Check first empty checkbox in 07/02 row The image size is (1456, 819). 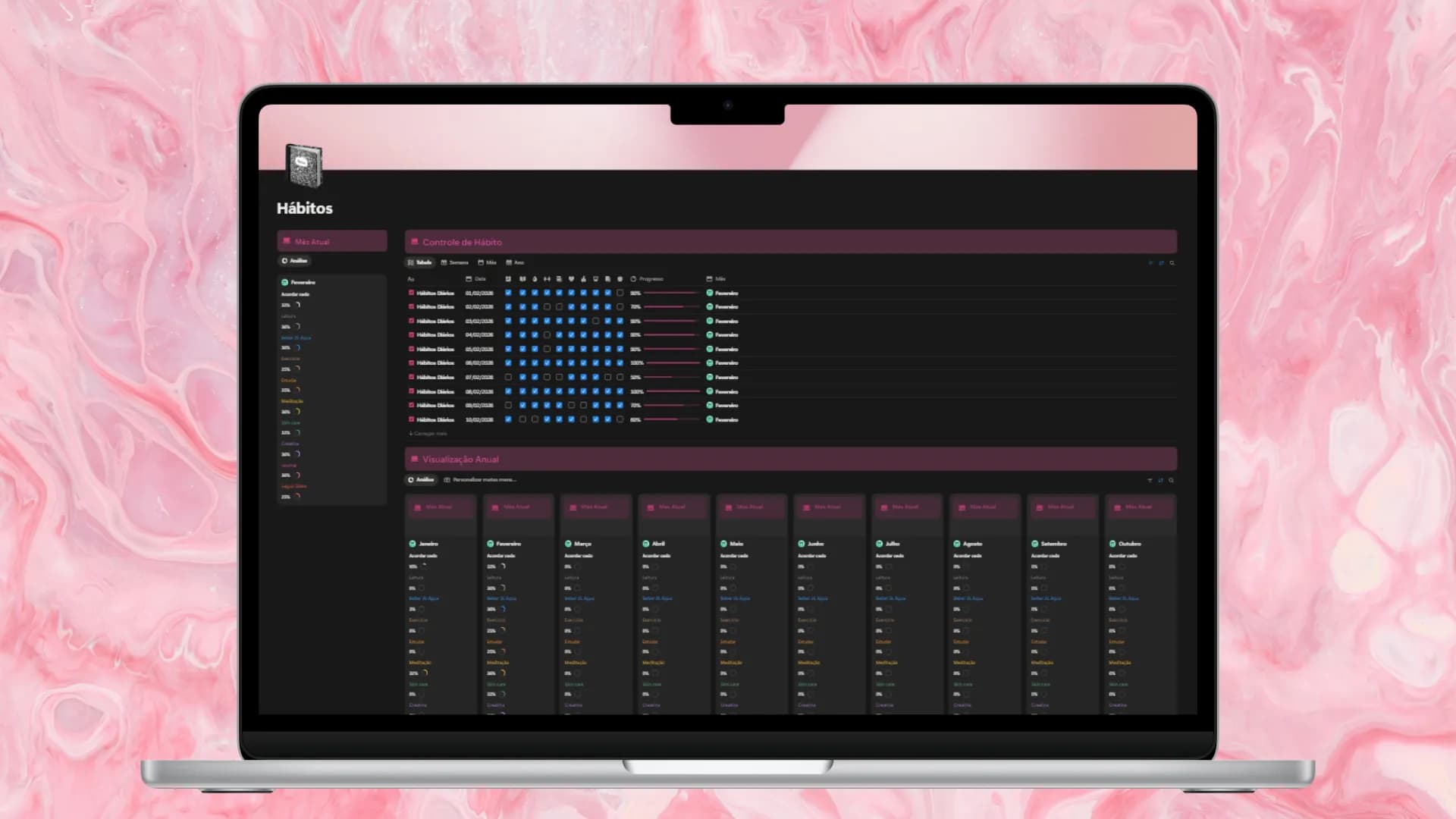click(x=508, y=377)
